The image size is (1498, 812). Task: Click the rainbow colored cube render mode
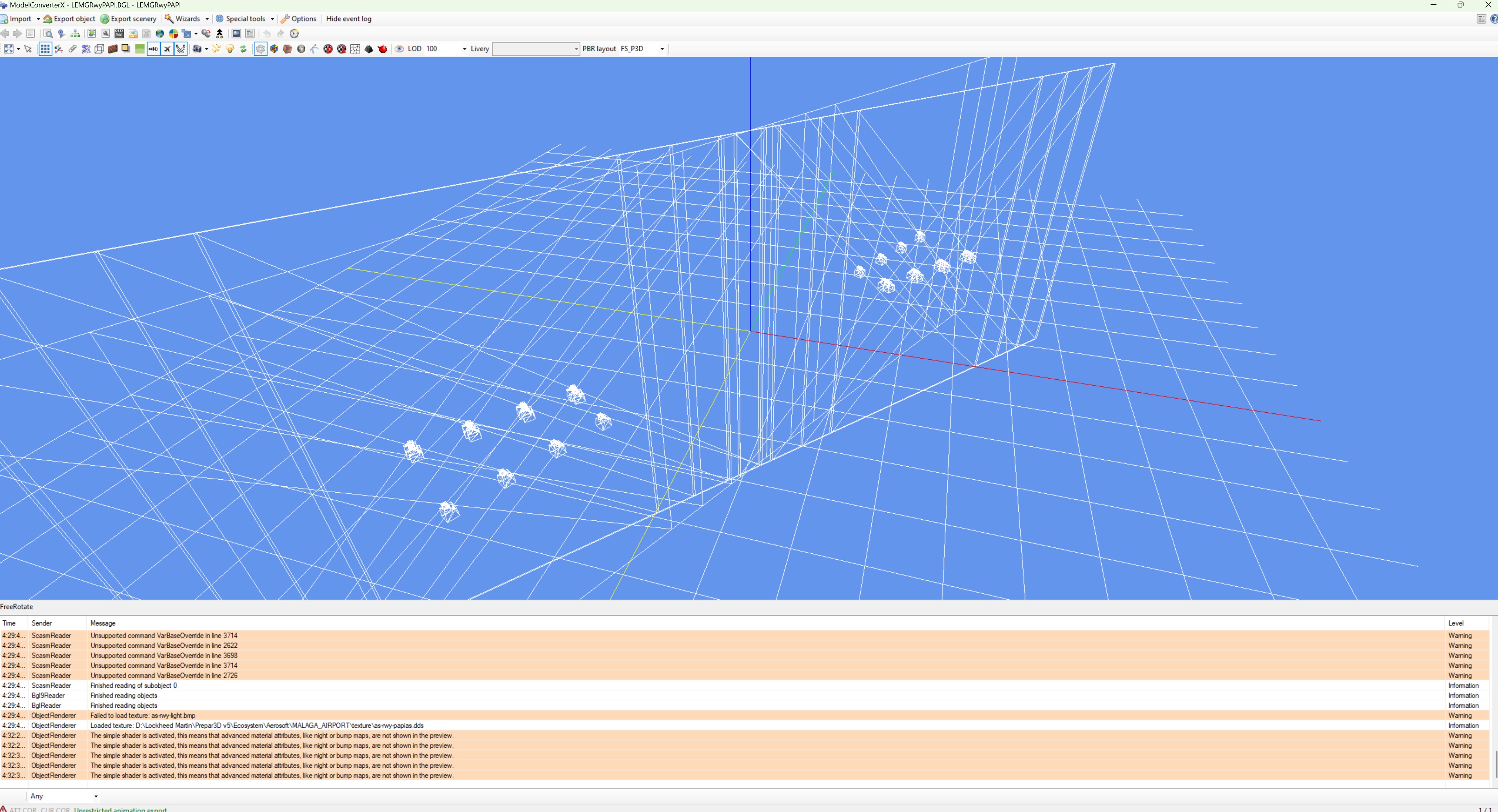tap(274, 49)
